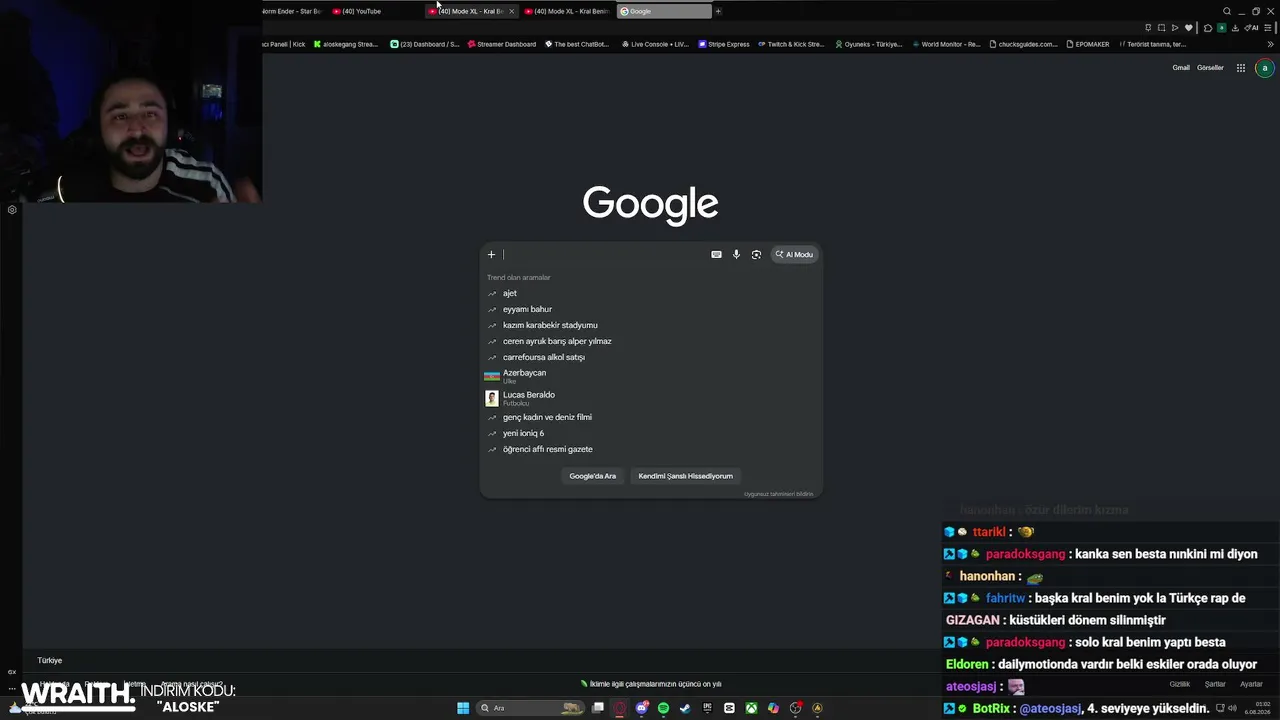Image resolution: width=1280 pixels, height=720 pixels.
Task: Open the Oyuneks - Türkiye bookmark
Action: (869, 44)
